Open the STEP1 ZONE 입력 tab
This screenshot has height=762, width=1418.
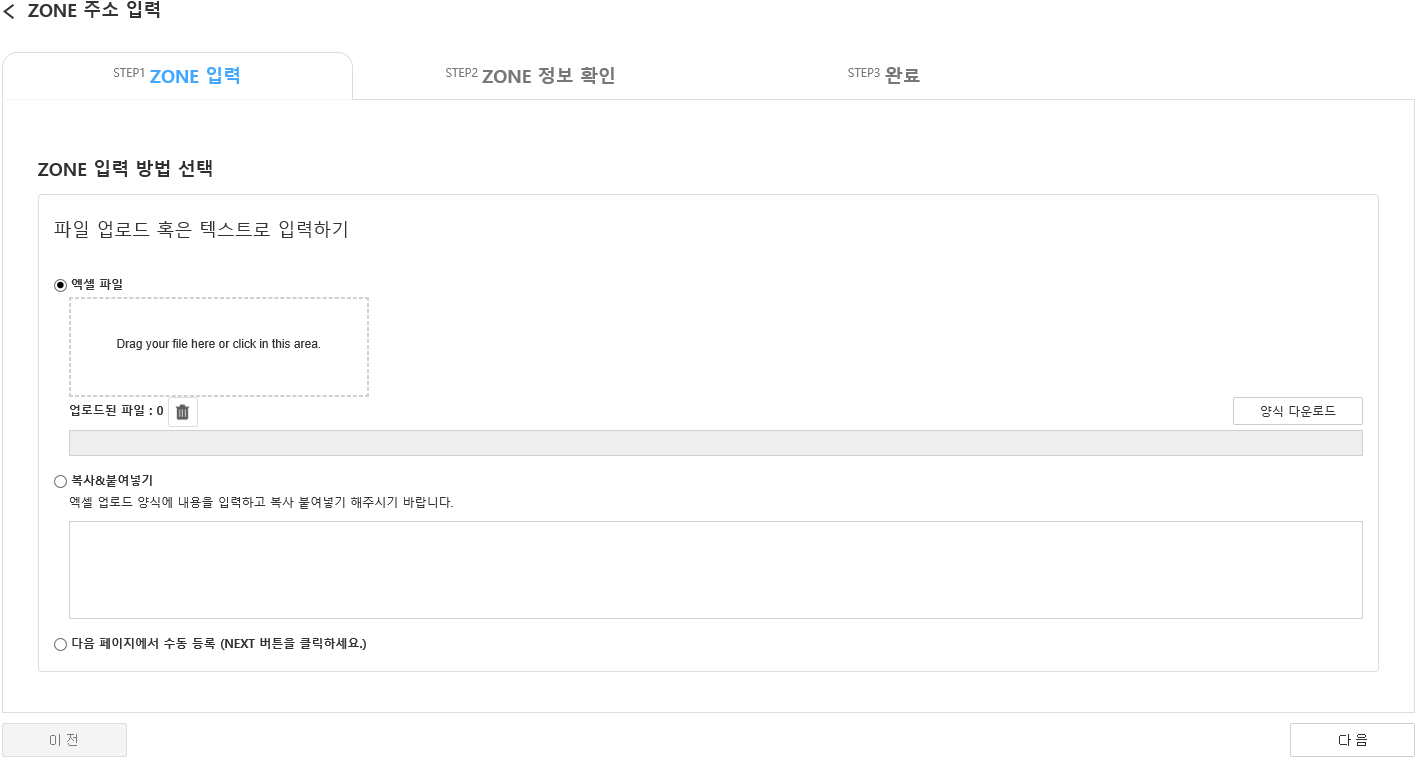tap(177, 76)
